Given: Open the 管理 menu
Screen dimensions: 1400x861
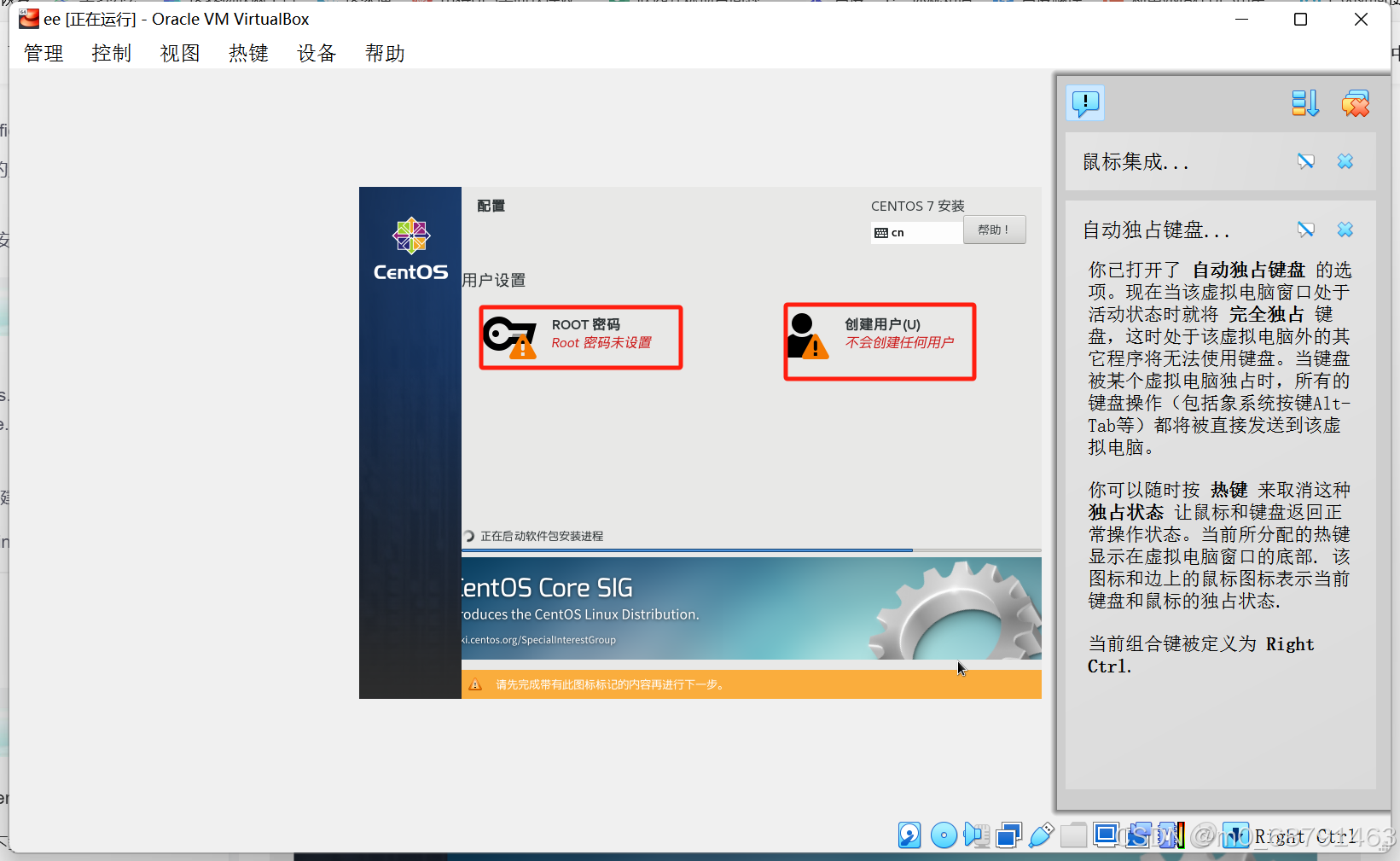Looking at the screenshot, I should (44, 53).
